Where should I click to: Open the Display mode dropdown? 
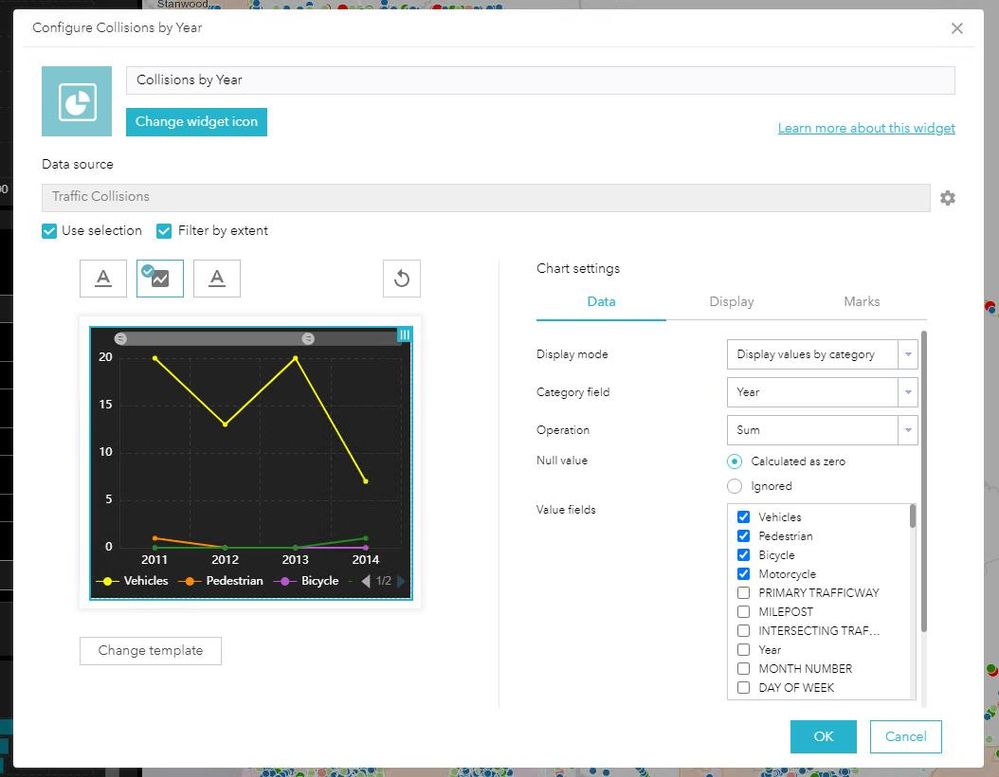click(x=822, y=354)
